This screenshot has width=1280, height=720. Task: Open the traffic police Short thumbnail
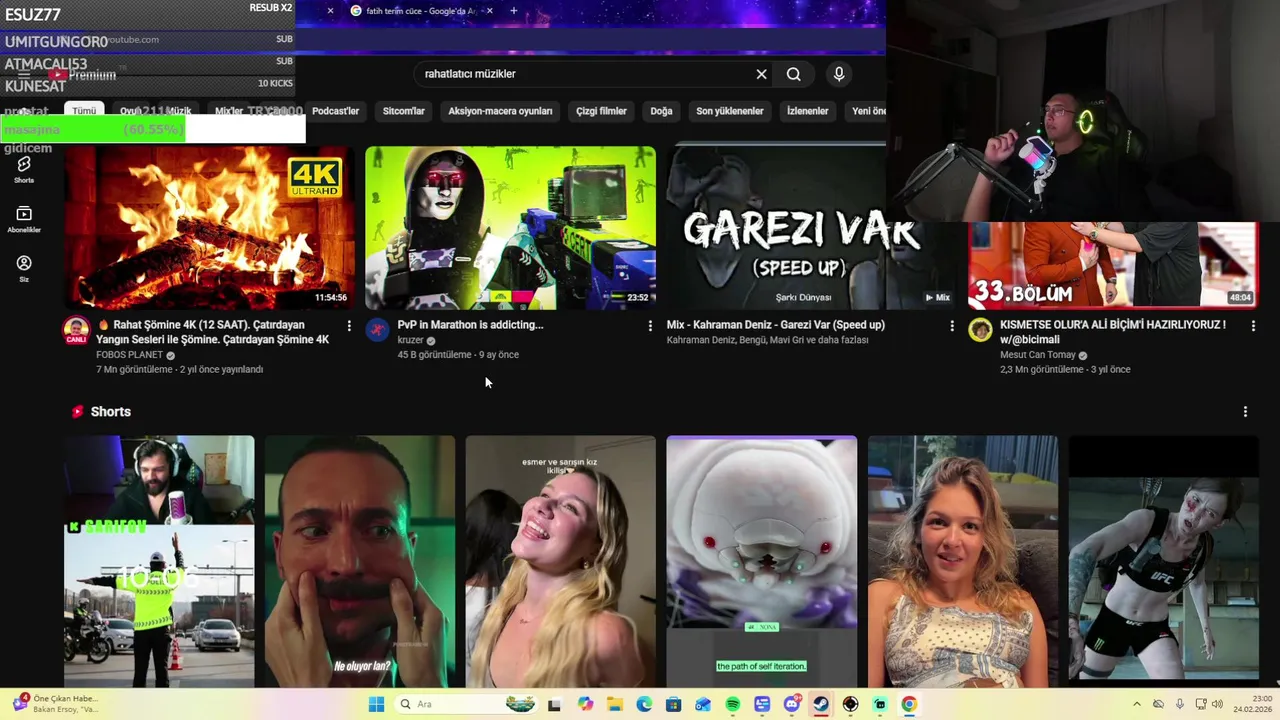click(x=159, y=560)
